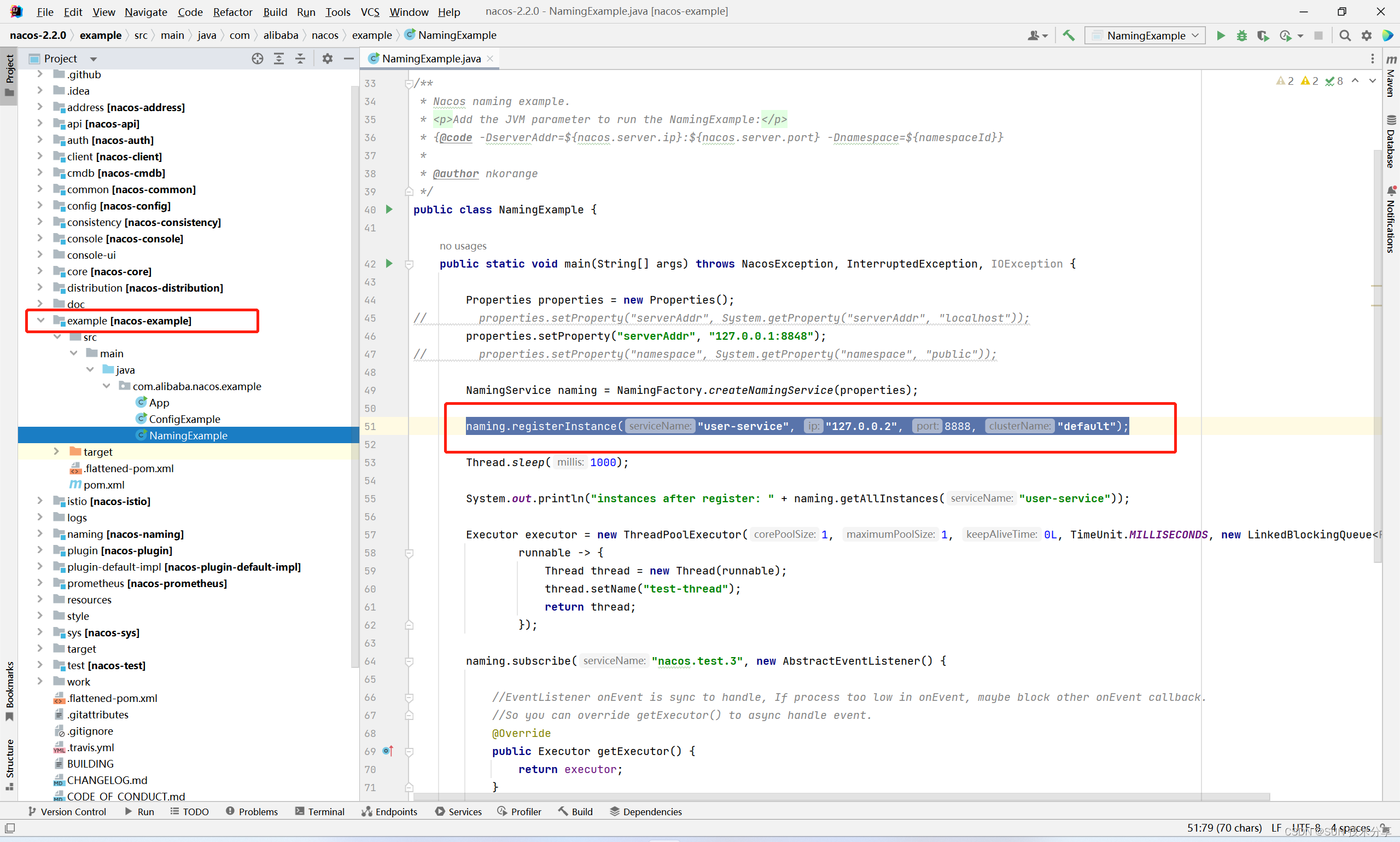This screenshot has width=1400, height=842.
Task: Run with Coverage shield icon
Action: [1263, 35]
